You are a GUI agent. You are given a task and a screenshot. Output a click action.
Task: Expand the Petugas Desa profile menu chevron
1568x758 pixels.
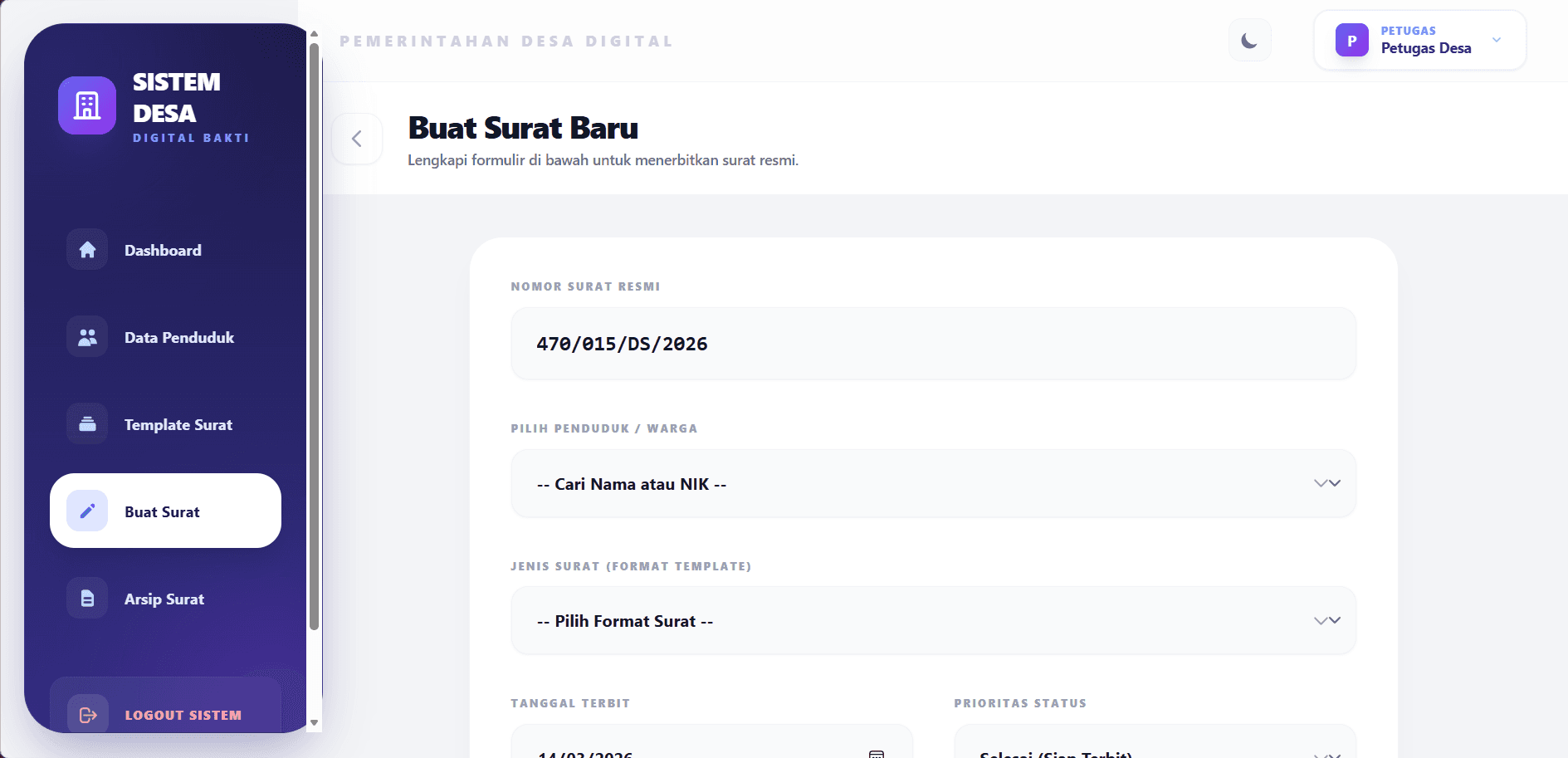pos(1497,40)
